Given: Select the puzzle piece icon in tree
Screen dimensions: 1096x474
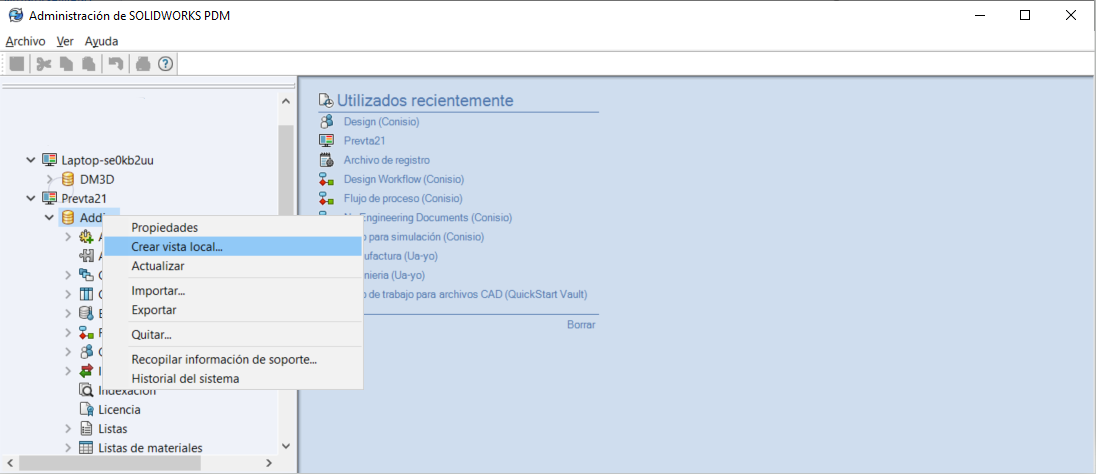Looking at the screenshot, I should [87, 256].
